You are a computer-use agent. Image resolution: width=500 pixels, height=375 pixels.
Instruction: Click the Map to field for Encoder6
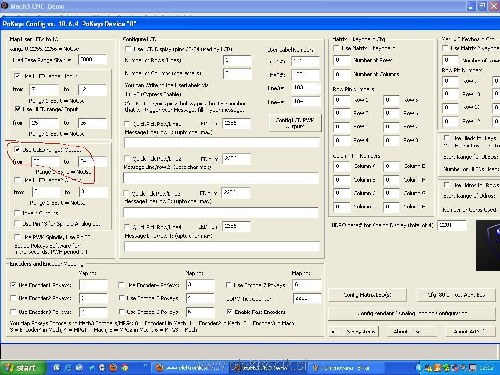[200, 312]
